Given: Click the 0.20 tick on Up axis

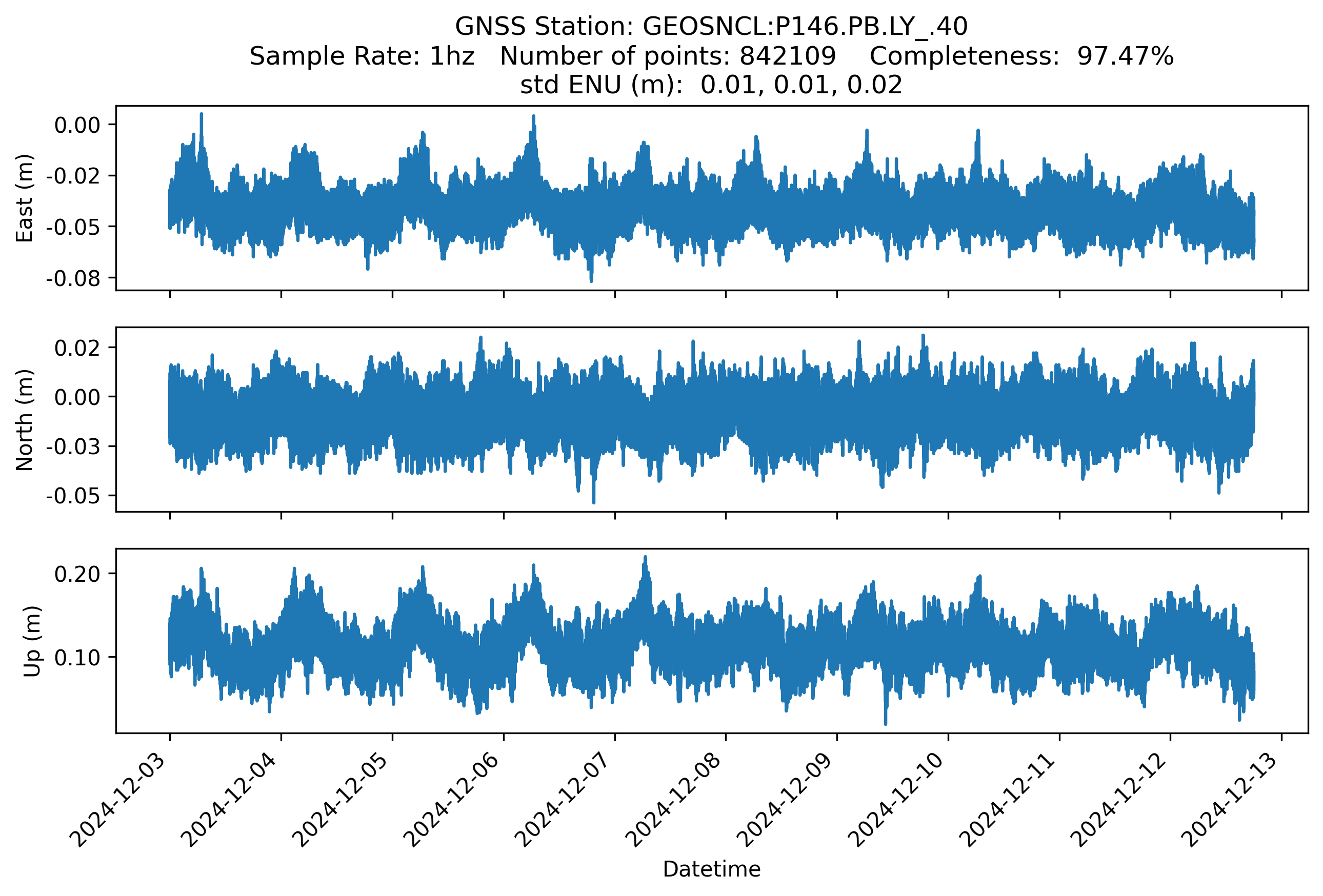Looking at the screenshot, I should (x=77, y=574).
